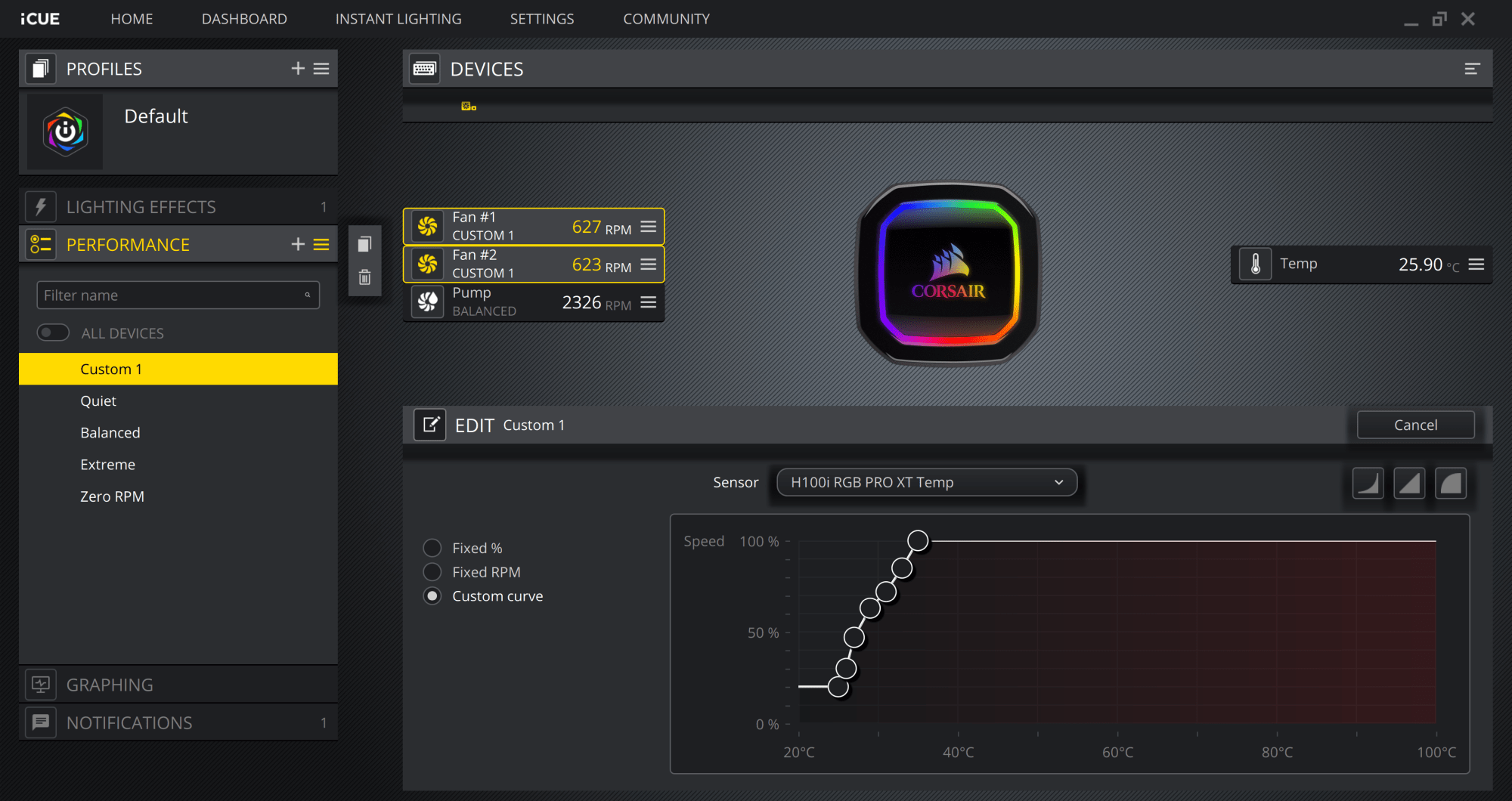
Task: Open the Devices panel options menu
Action: point(1472,69)
